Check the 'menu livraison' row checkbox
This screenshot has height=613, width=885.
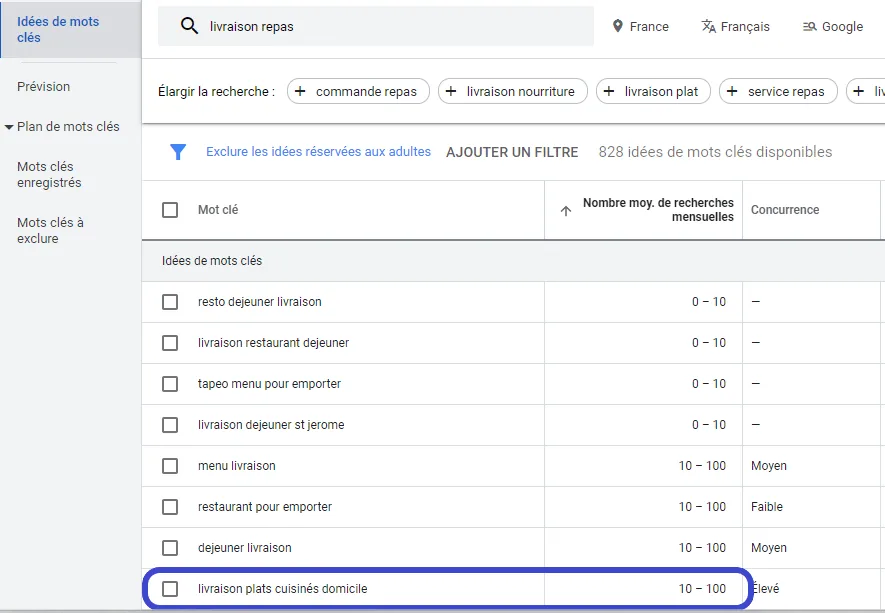[x=170, y=466]
